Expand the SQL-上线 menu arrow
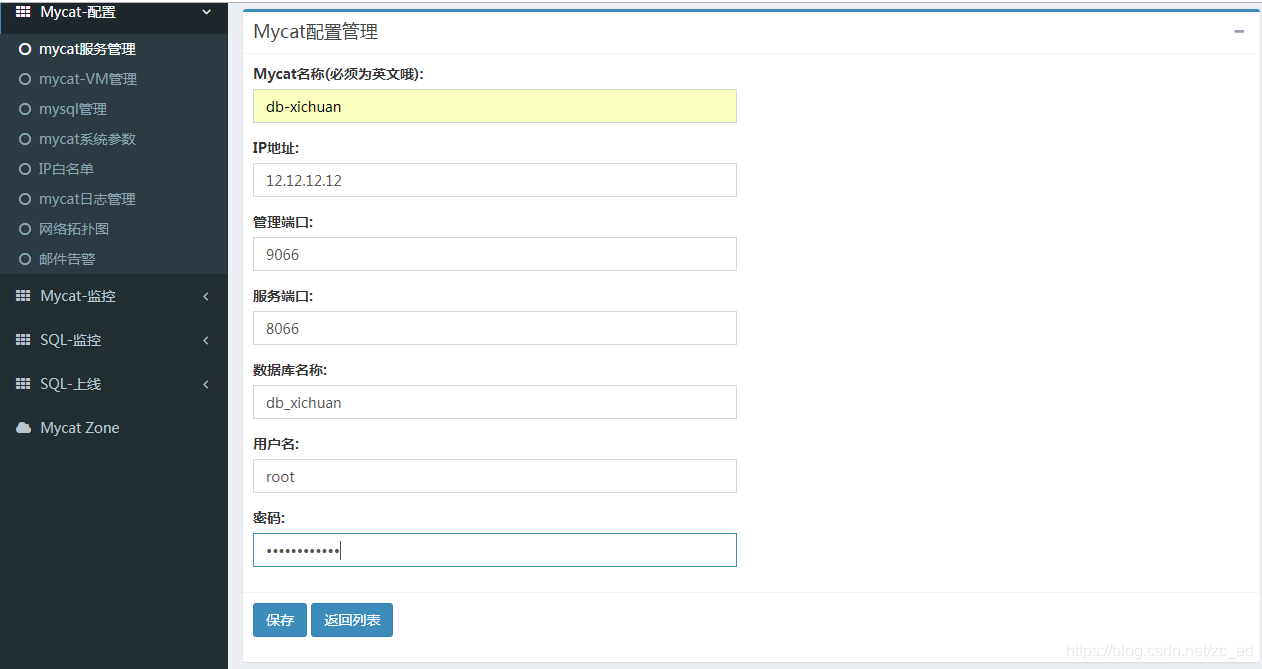Viewport: 1262px width, 669px height. (206, 384)
